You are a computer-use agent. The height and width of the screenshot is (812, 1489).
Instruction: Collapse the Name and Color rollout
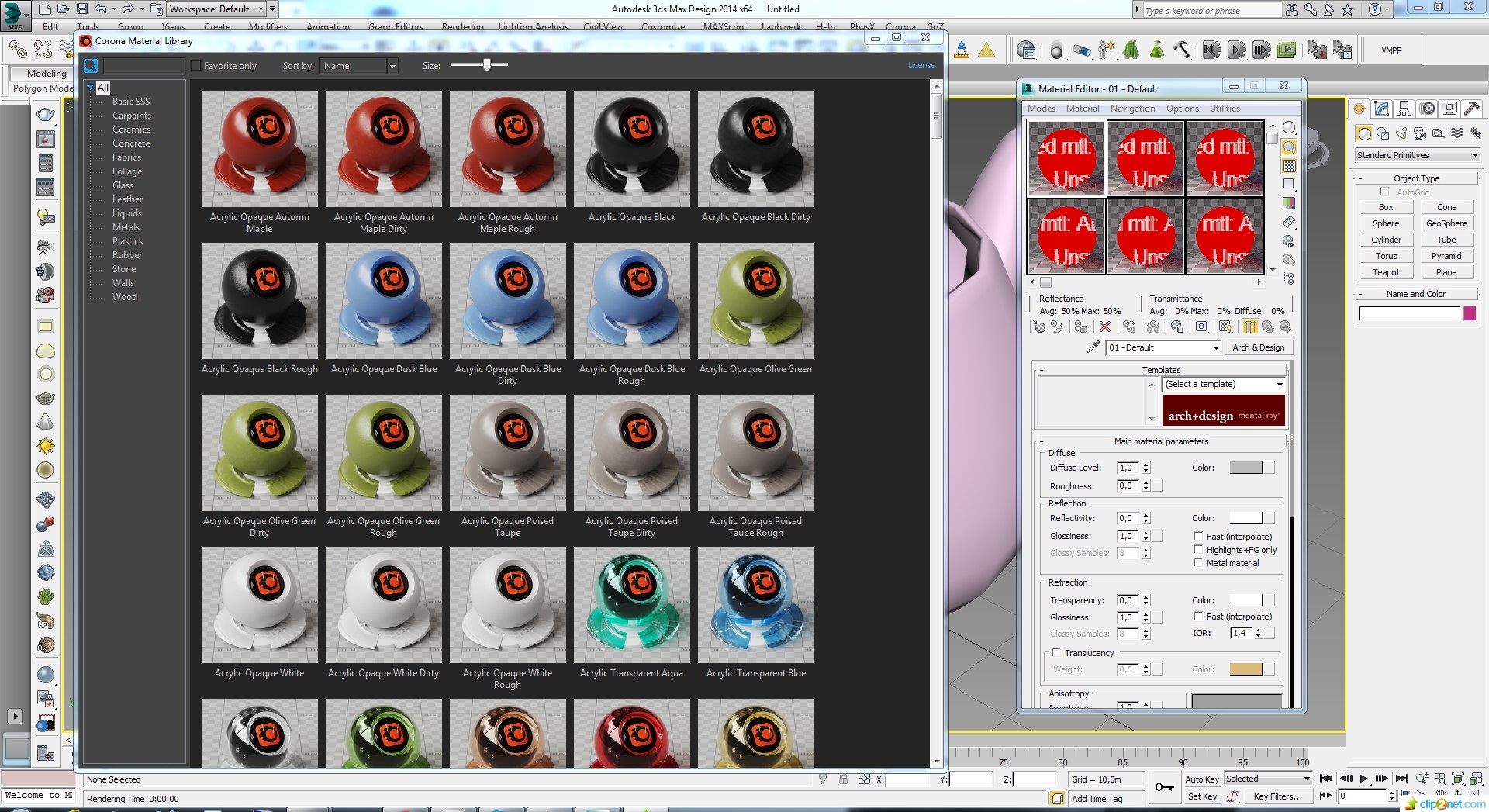coord(1360,294)
